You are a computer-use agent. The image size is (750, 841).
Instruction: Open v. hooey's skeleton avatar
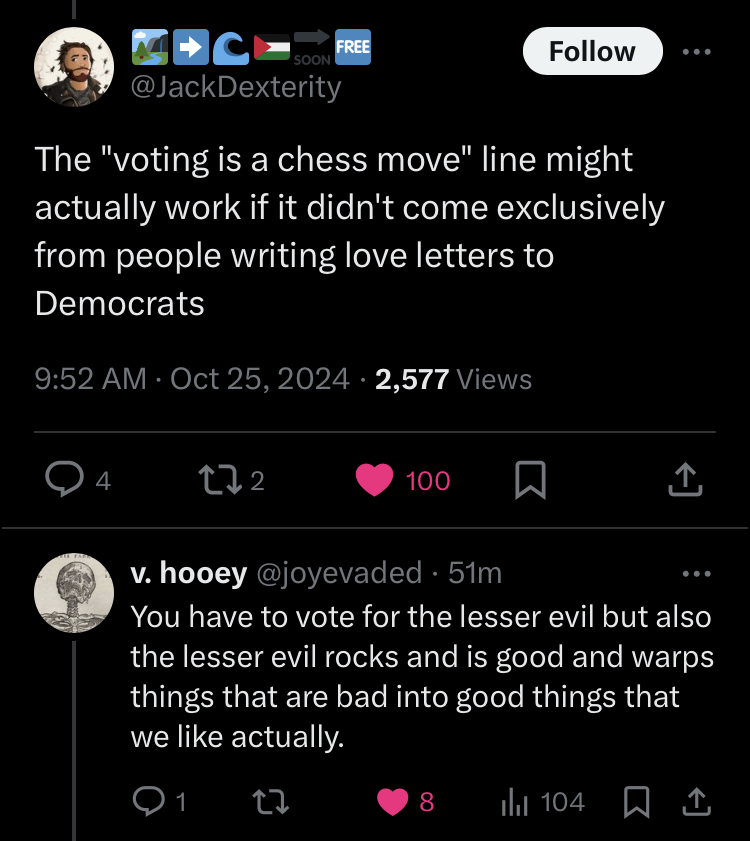[x=74, y=593]
